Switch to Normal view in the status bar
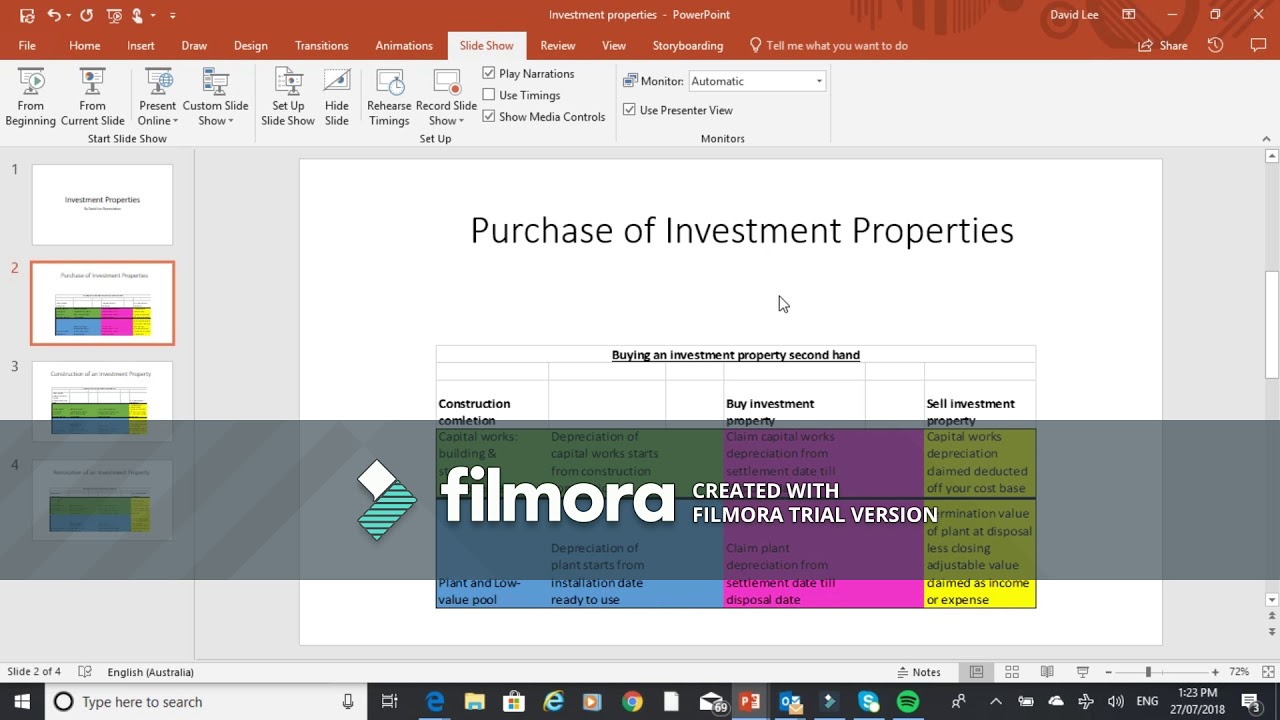The height and width of the screenshot is (720, 1280). (x=977, y=672)
